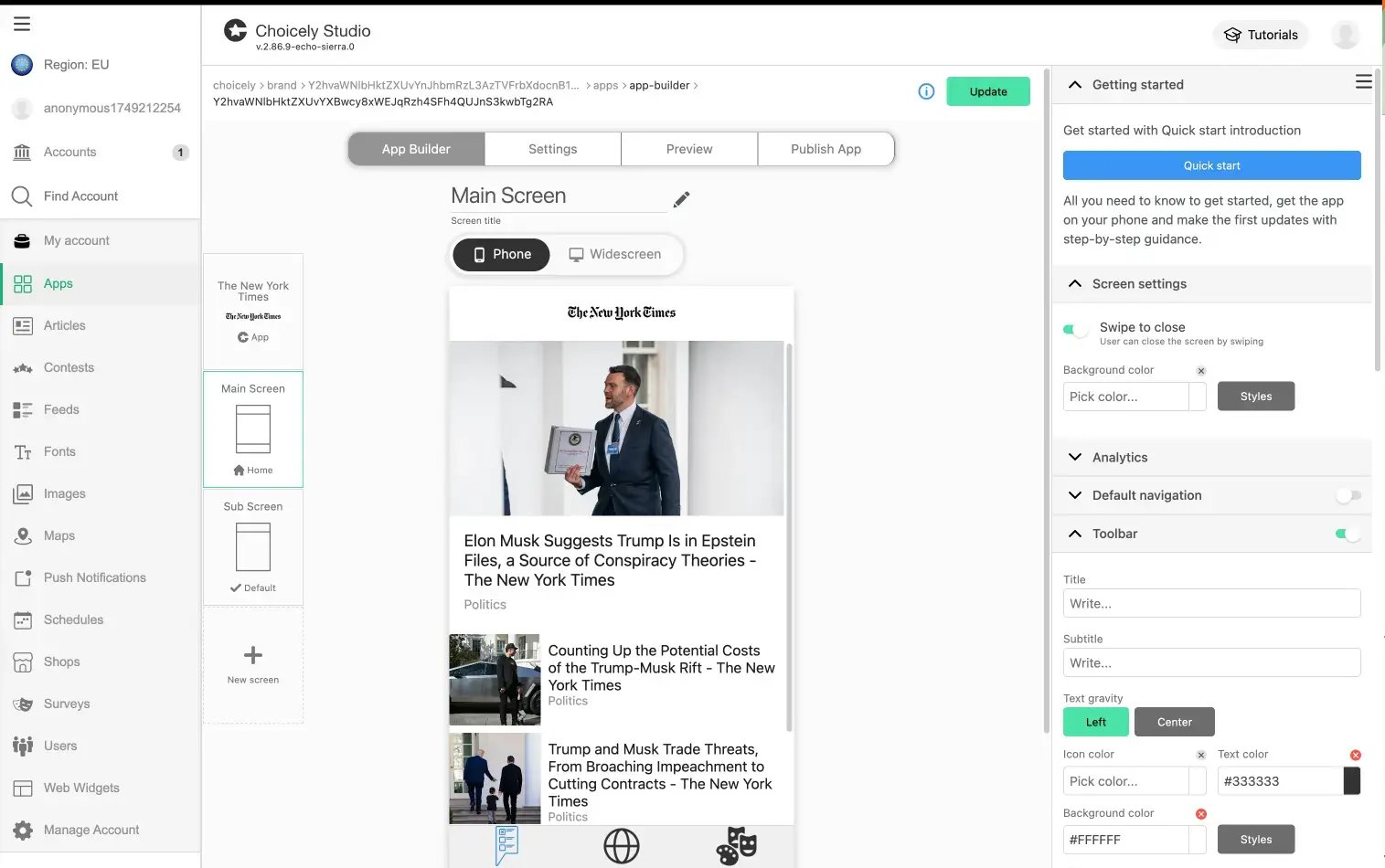Open My account

coord(100,240)
